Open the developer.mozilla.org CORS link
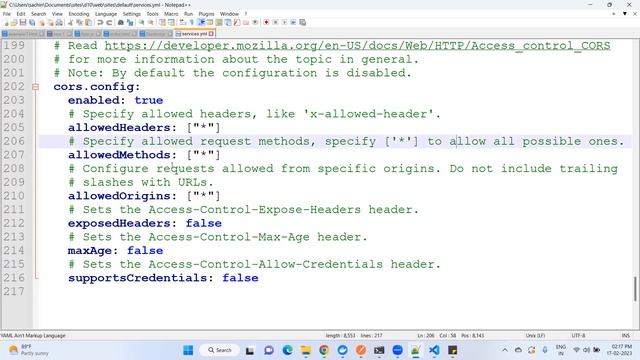Viewport: 640px width, 360px height. click(x=357, y=46)
